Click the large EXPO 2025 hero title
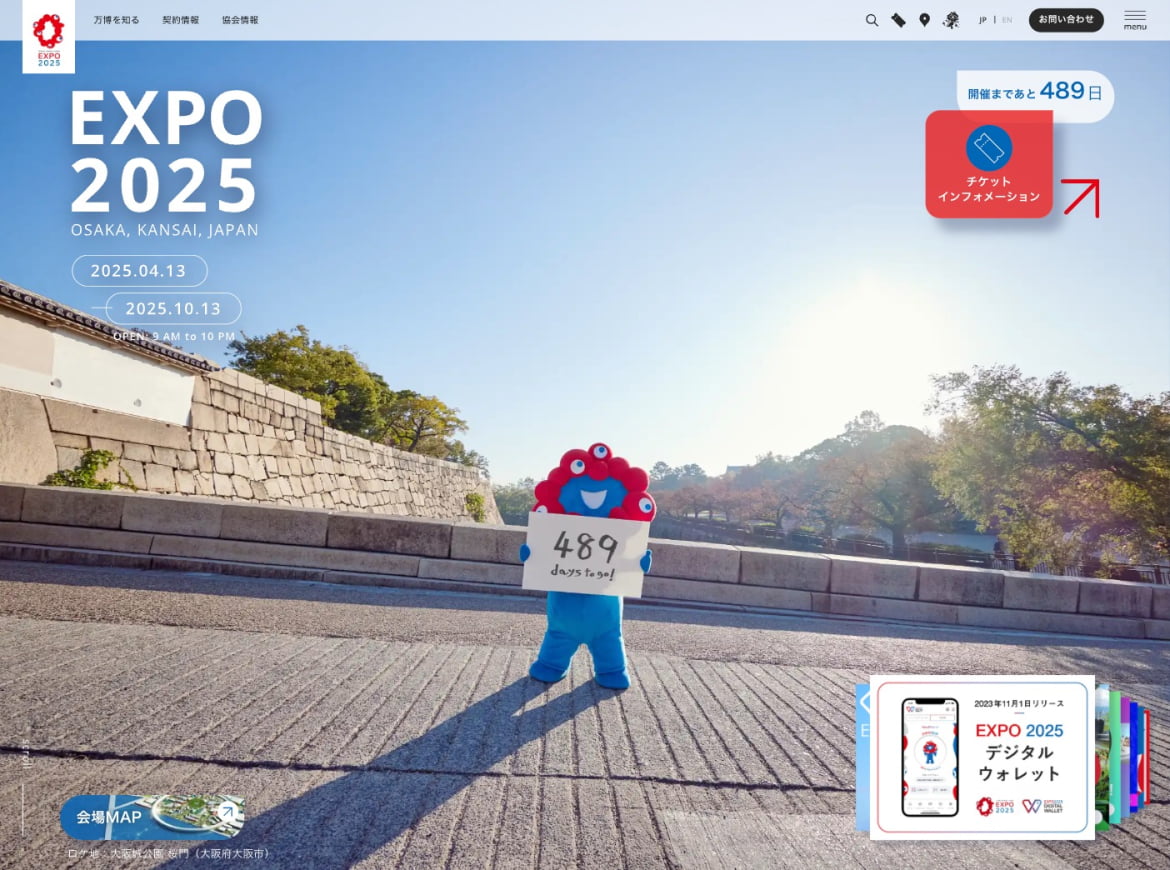1170x870 pixels. pyautogui.click(x=166, y=151)
